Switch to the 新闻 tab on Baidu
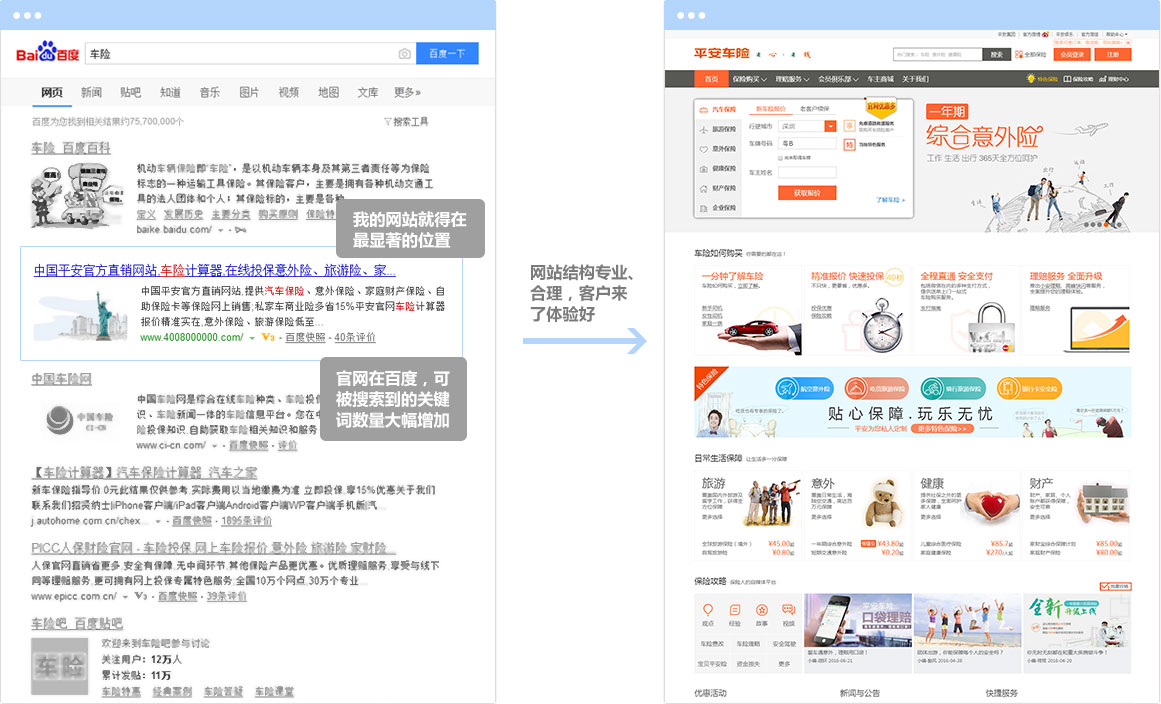The width and height of the screenshot is (1161, 704). 91,92
